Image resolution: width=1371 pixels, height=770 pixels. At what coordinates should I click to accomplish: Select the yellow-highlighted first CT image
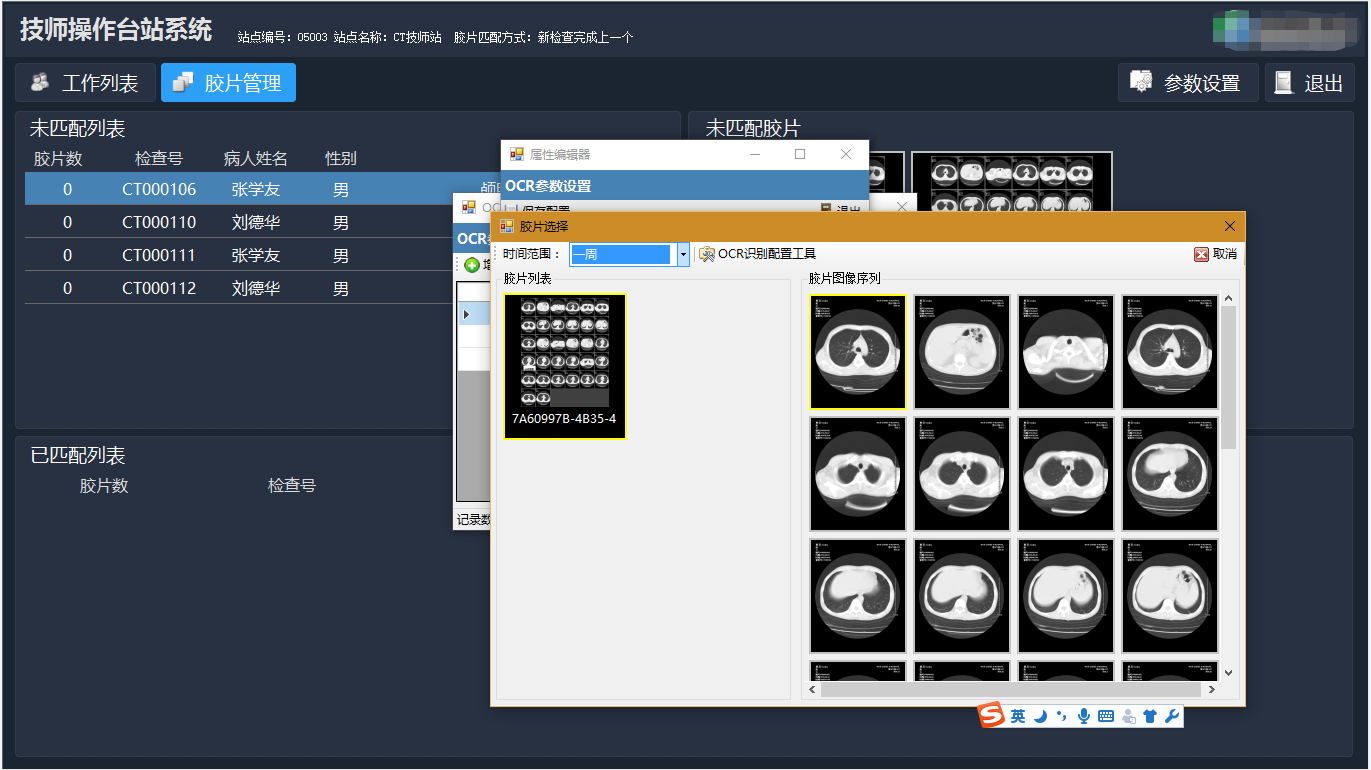click(858, 352)
